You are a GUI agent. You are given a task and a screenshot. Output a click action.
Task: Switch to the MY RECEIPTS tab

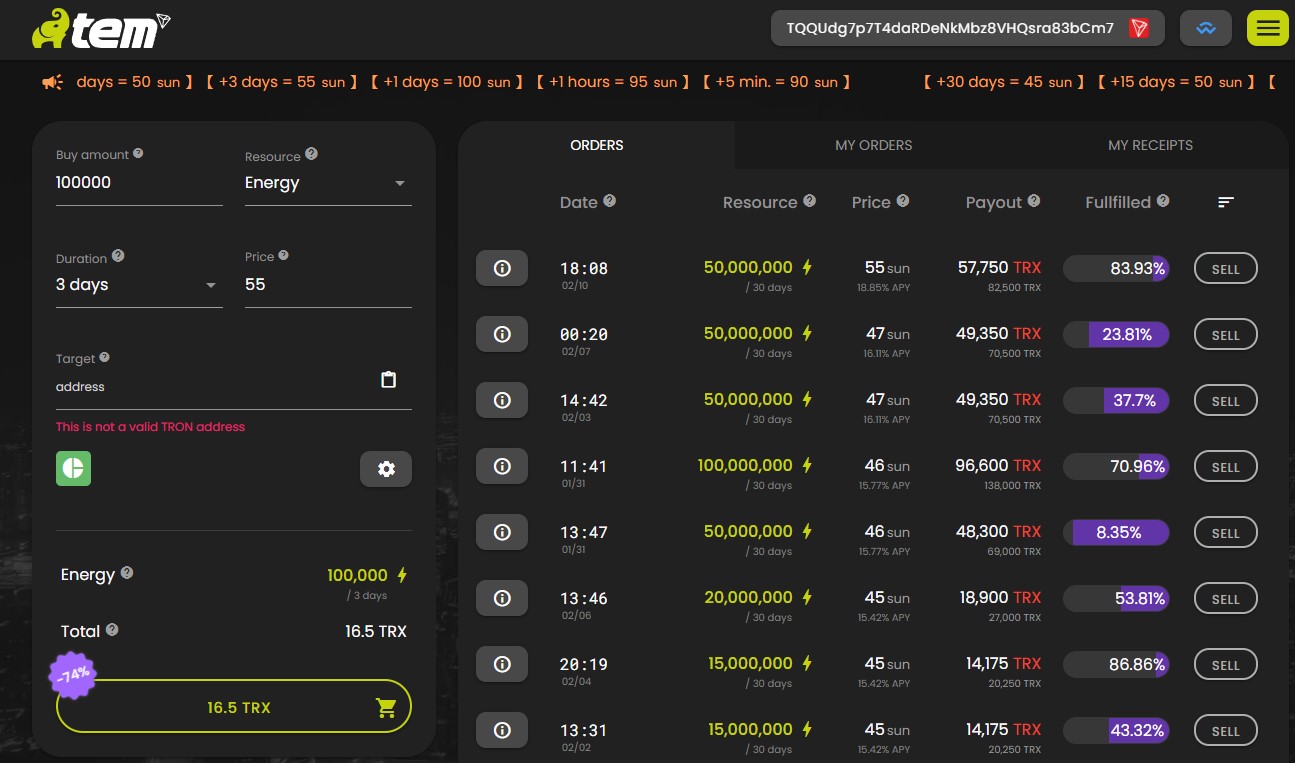1151,145
